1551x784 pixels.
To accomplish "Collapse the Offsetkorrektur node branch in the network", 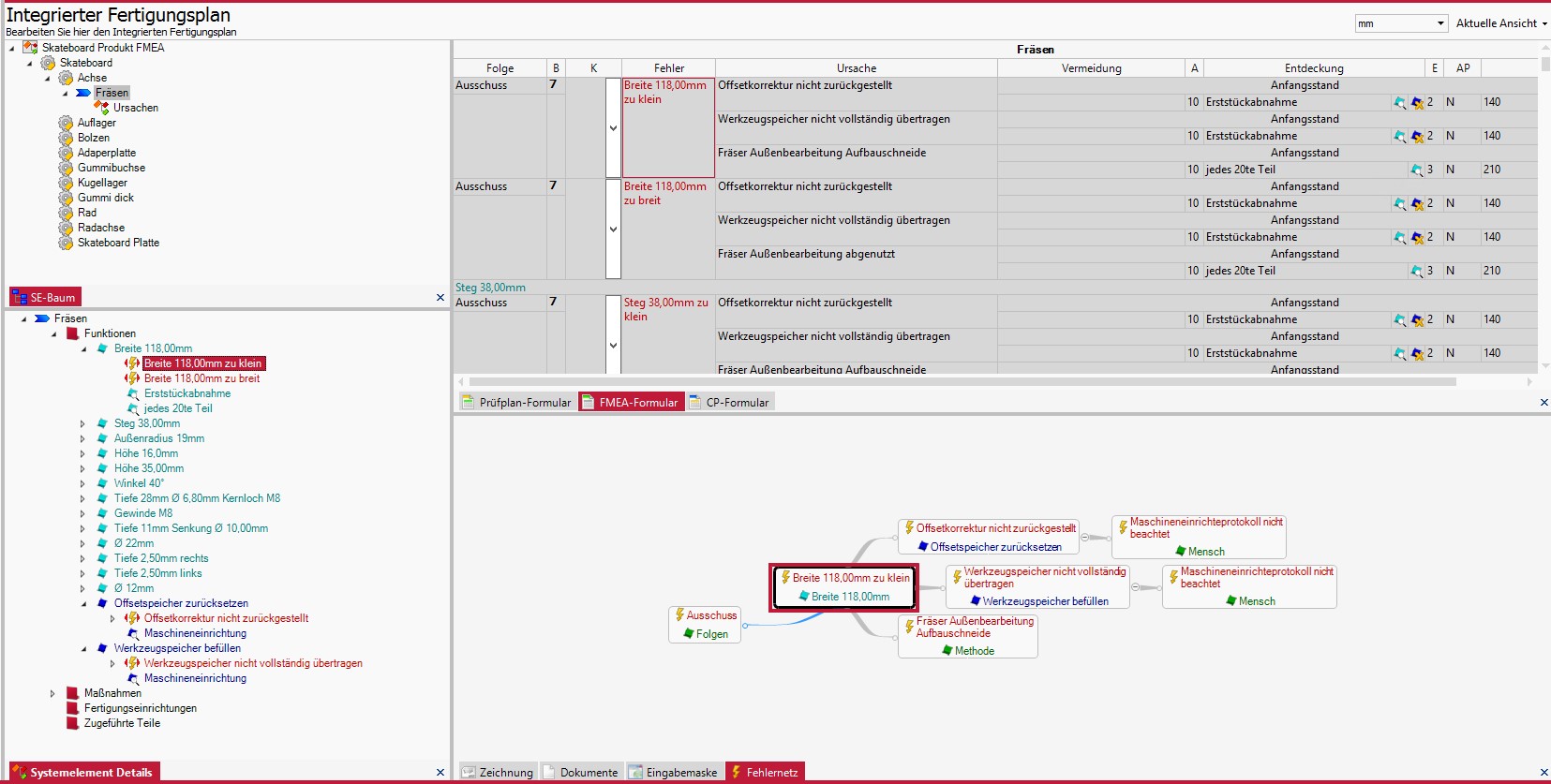I will (1085, 538).
